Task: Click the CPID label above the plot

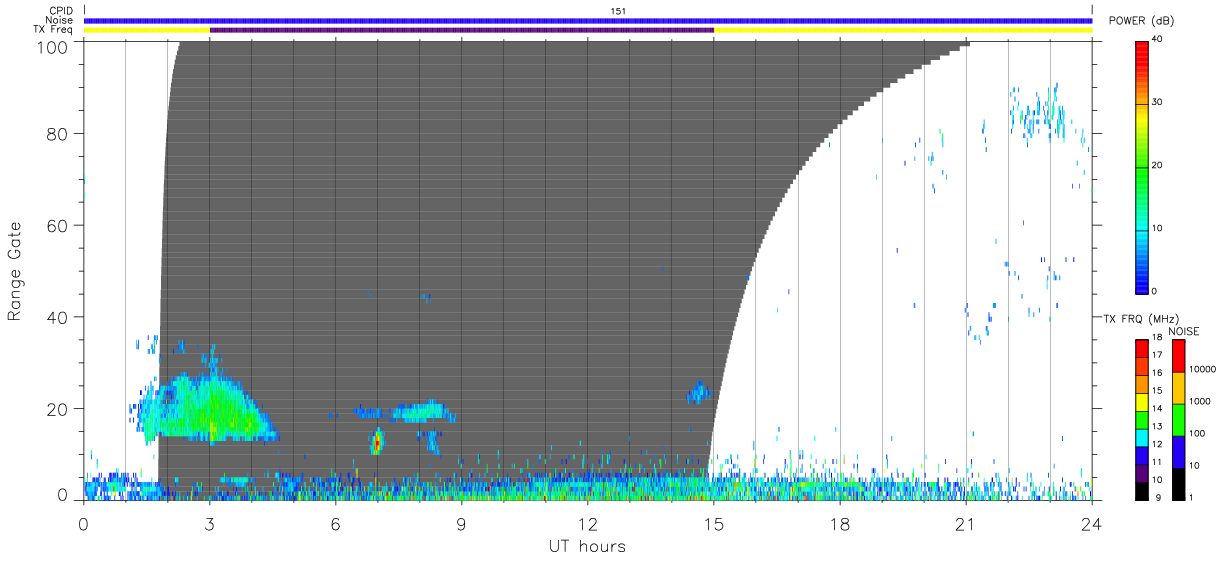Action: coord(59,11)
